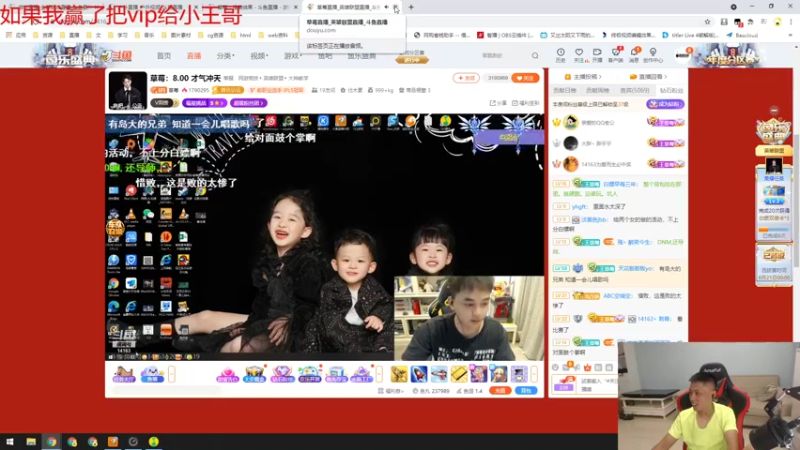Click the blue 背包 backpack button
This screenshot has width=800, height=450.
pyautogui.click(x=526, y=390)
